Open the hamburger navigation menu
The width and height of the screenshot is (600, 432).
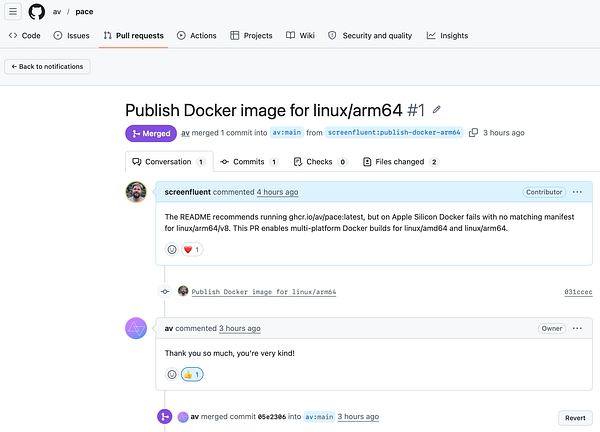tap(13, 11)
